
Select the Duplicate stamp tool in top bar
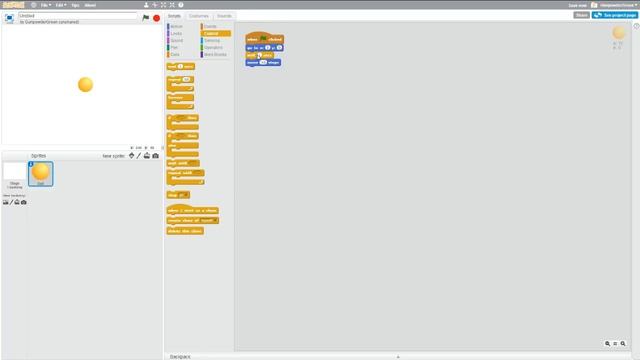(x=146, y=5)
